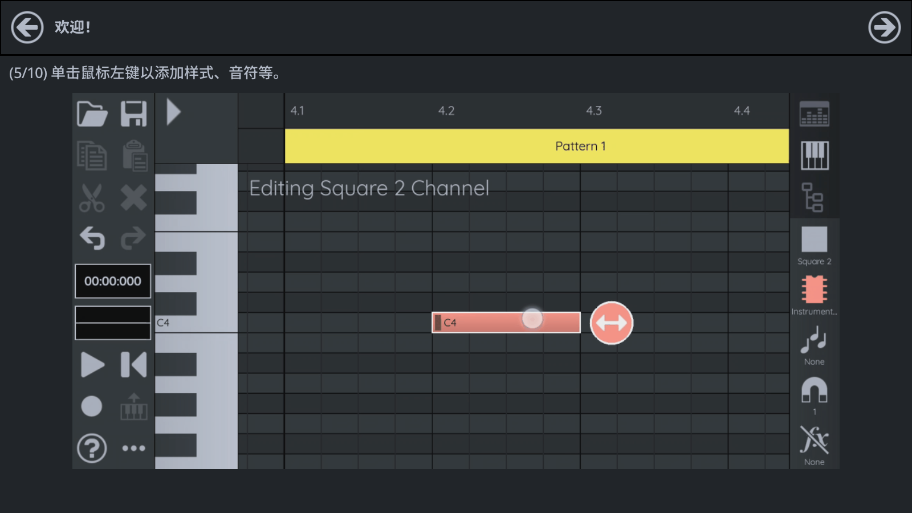This screenshot has width=912, height=513.
Task: Click the C4 piano key
Action: [x=196, y=323]
